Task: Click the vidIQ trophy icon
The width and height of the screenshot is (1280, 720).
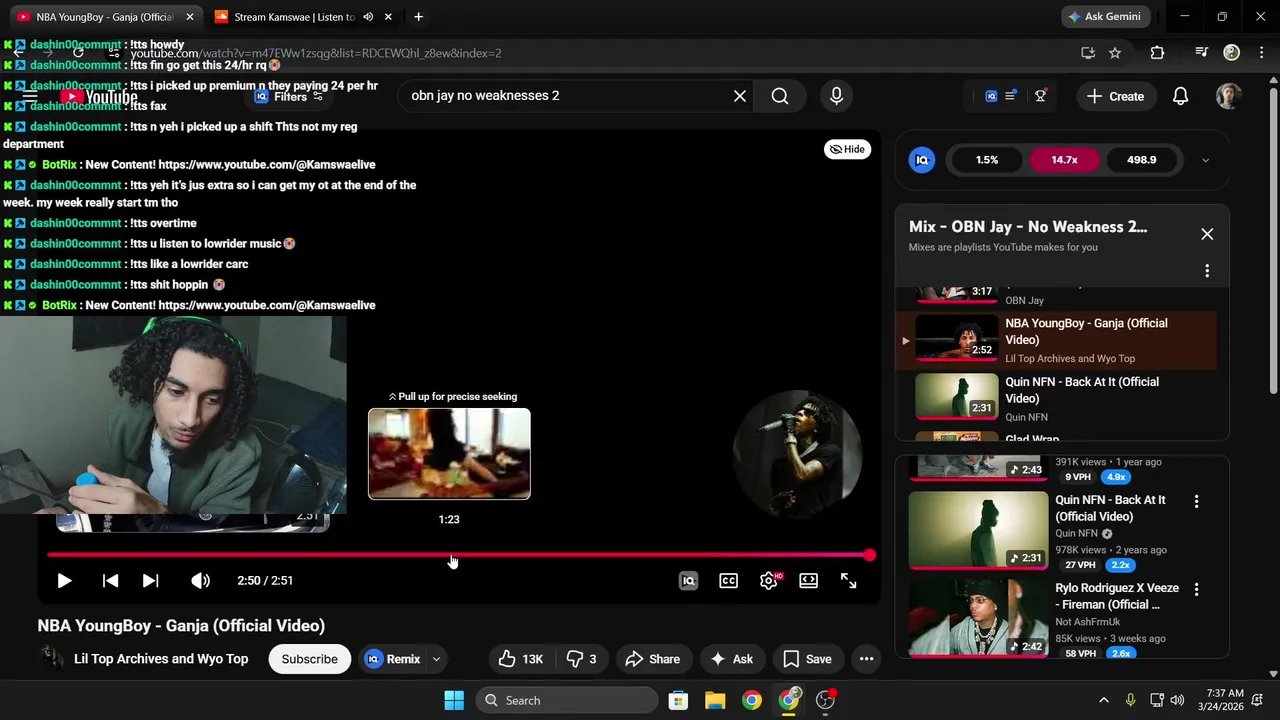Action: [x=1041, y=96]
